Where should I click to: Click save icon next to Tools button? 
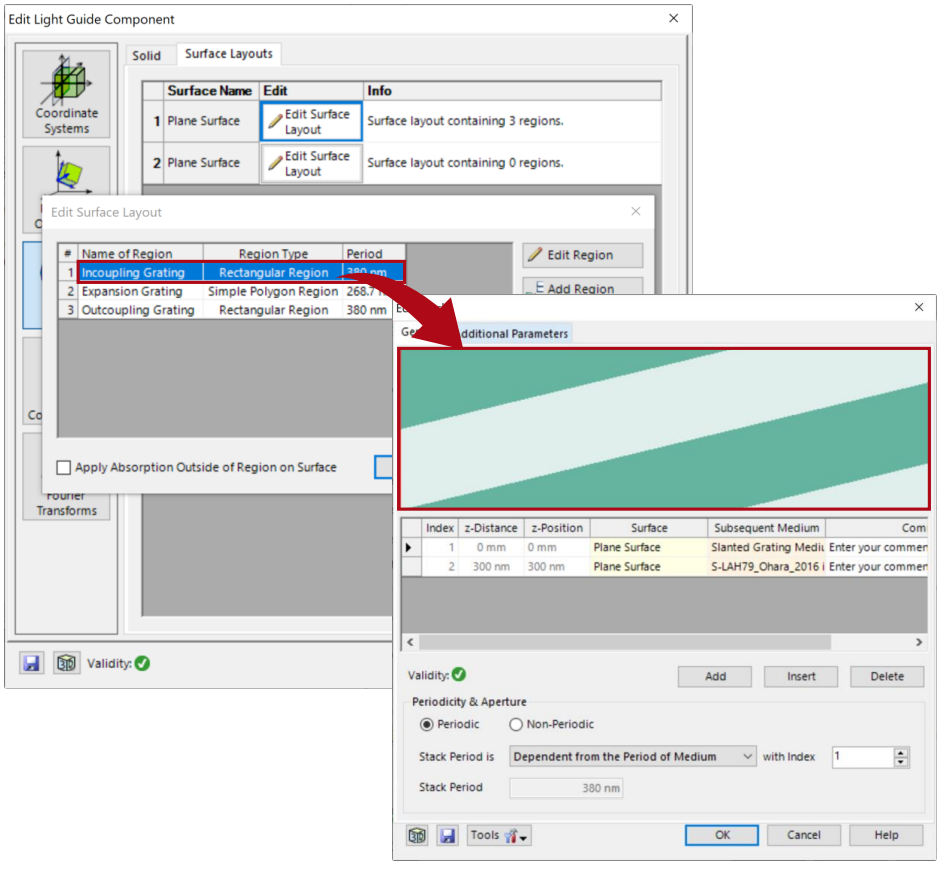click(448, 835)
